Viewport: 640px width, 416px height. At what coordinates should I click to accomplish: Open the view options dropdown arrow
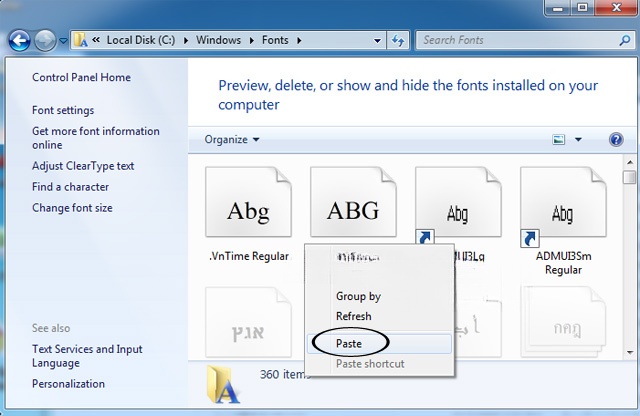point(578,140)
